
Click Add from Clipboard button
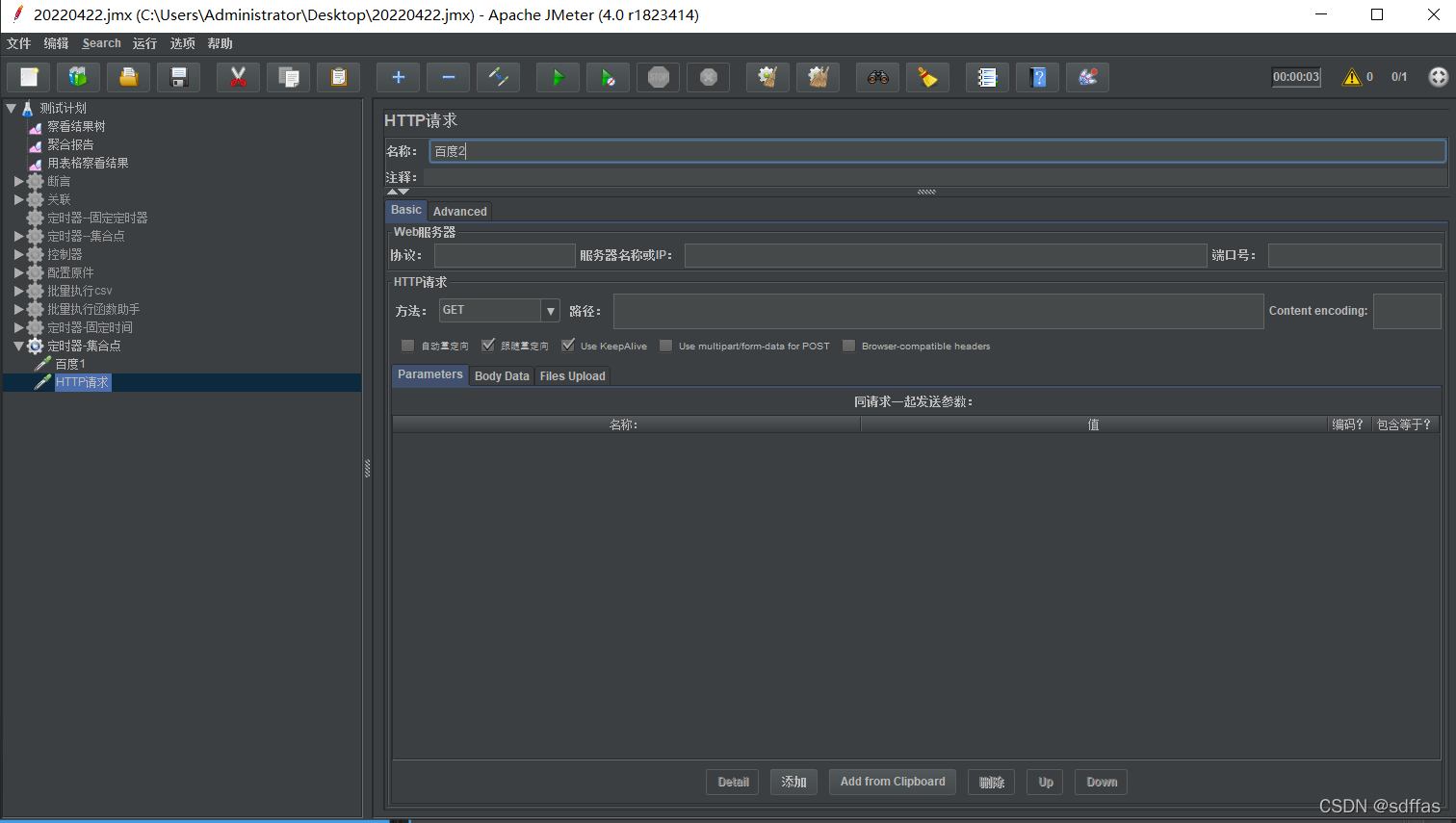[893, 782]
